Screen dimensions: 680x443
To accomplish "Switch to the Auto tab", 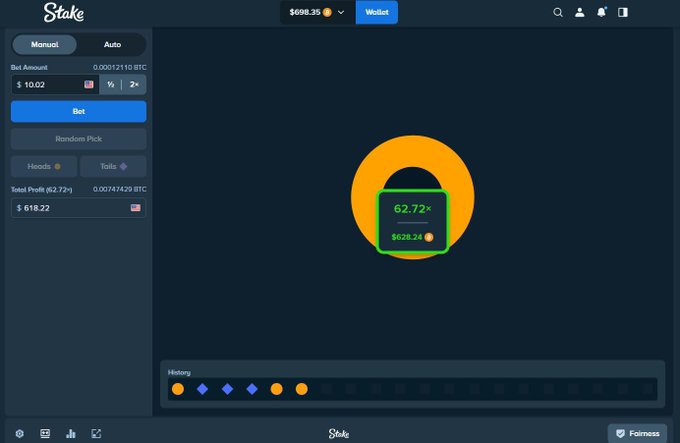I will (x=112, y=45).
